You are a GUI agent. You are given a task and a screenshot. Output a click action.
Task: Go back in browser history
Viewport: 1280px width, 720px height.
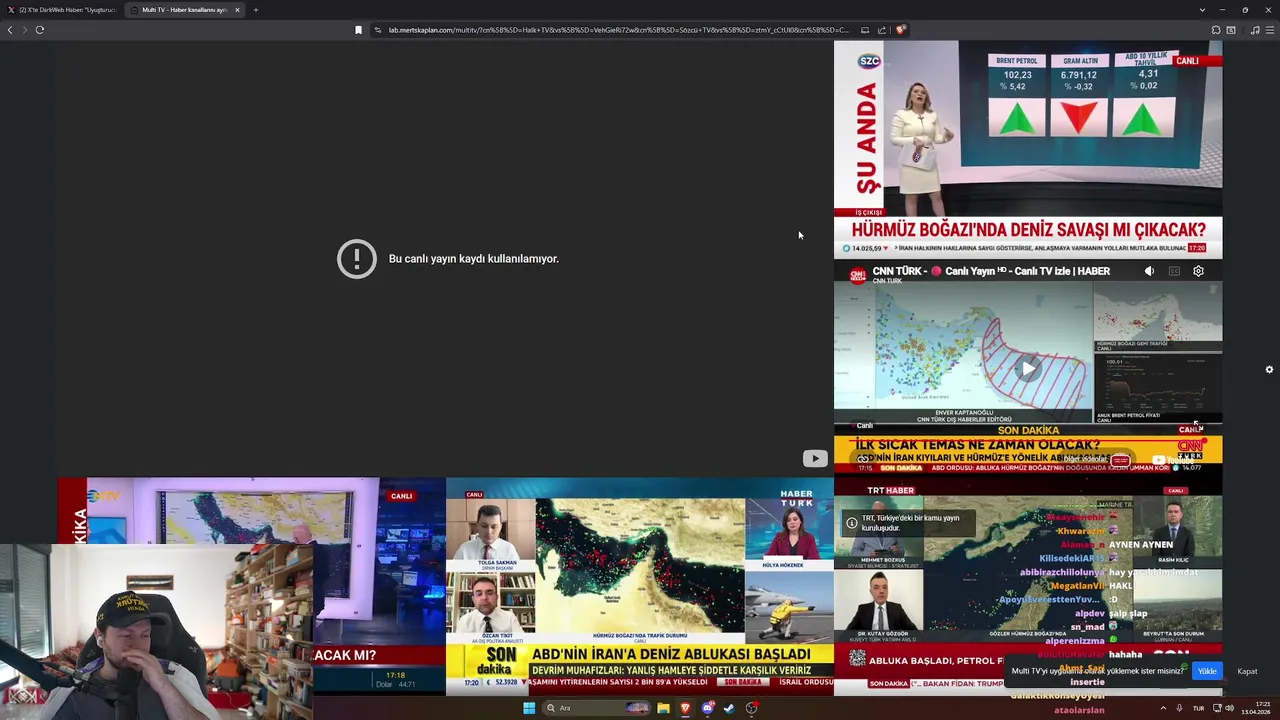click(x=10, y=30)
